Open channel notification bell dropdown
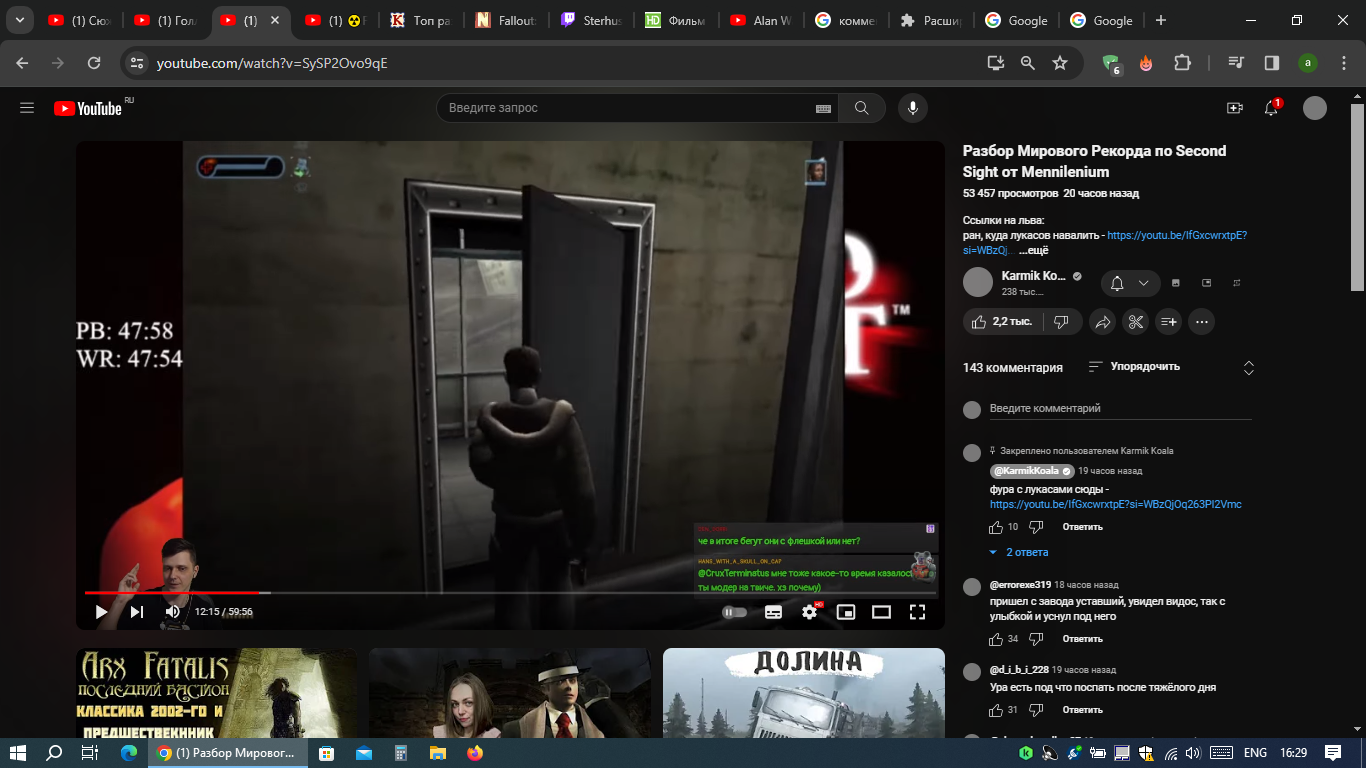 click(x=1131, y=283)
